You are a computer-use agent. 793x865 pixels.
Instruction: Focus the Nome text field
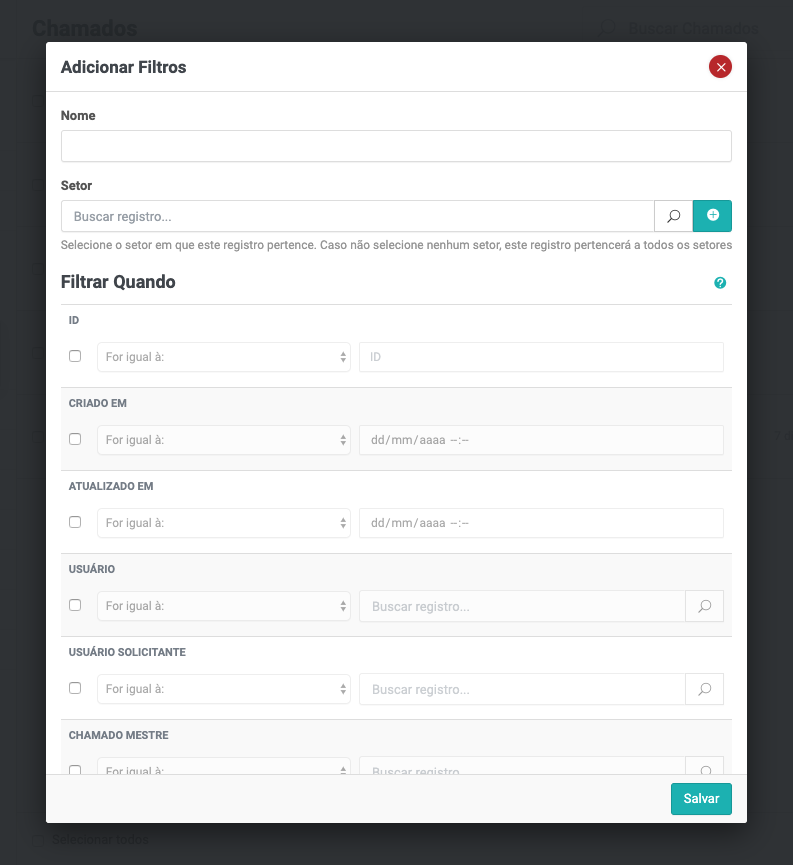click(x=396, y=146)
